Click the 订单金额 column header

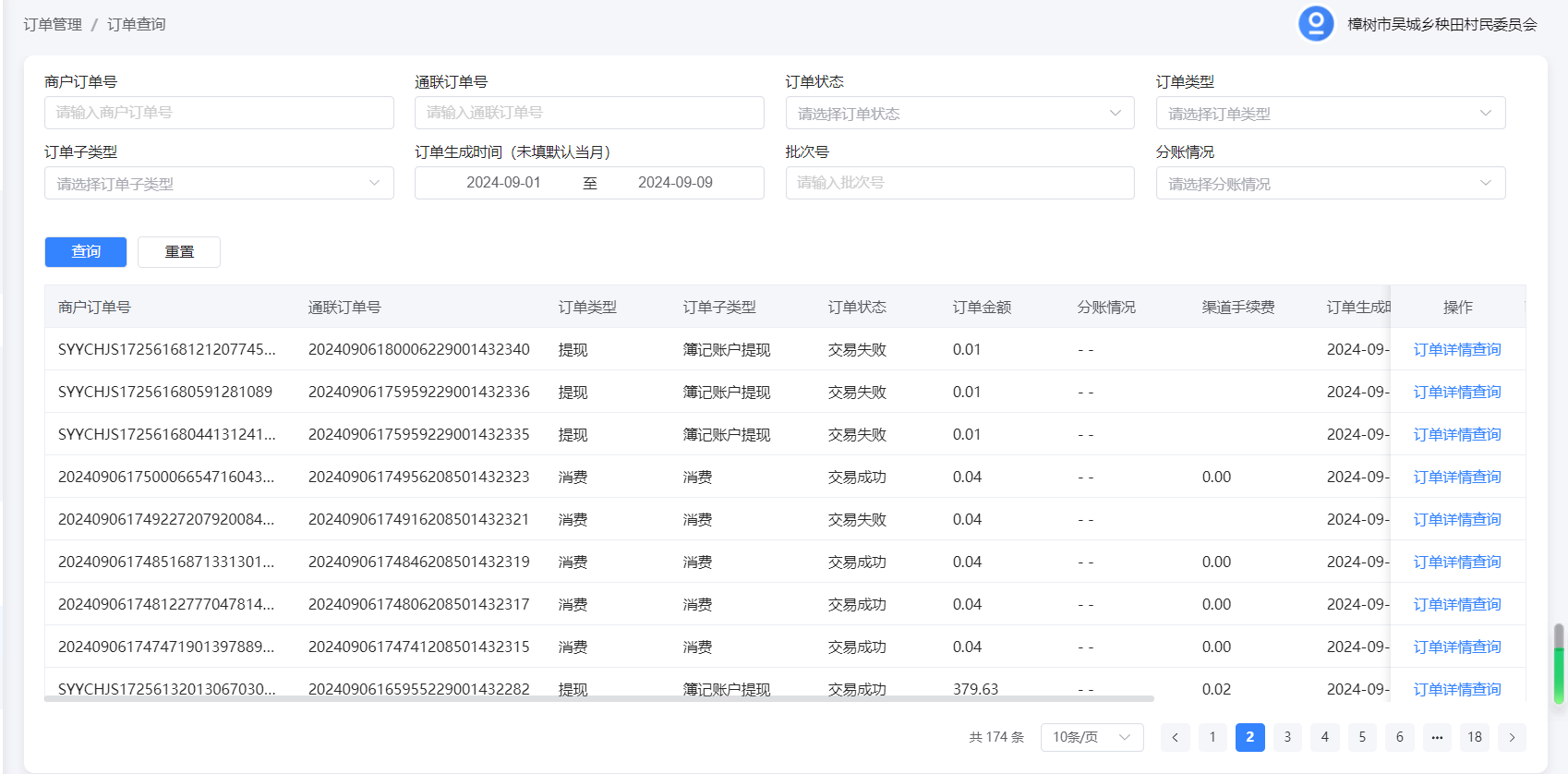coord(982,308)
